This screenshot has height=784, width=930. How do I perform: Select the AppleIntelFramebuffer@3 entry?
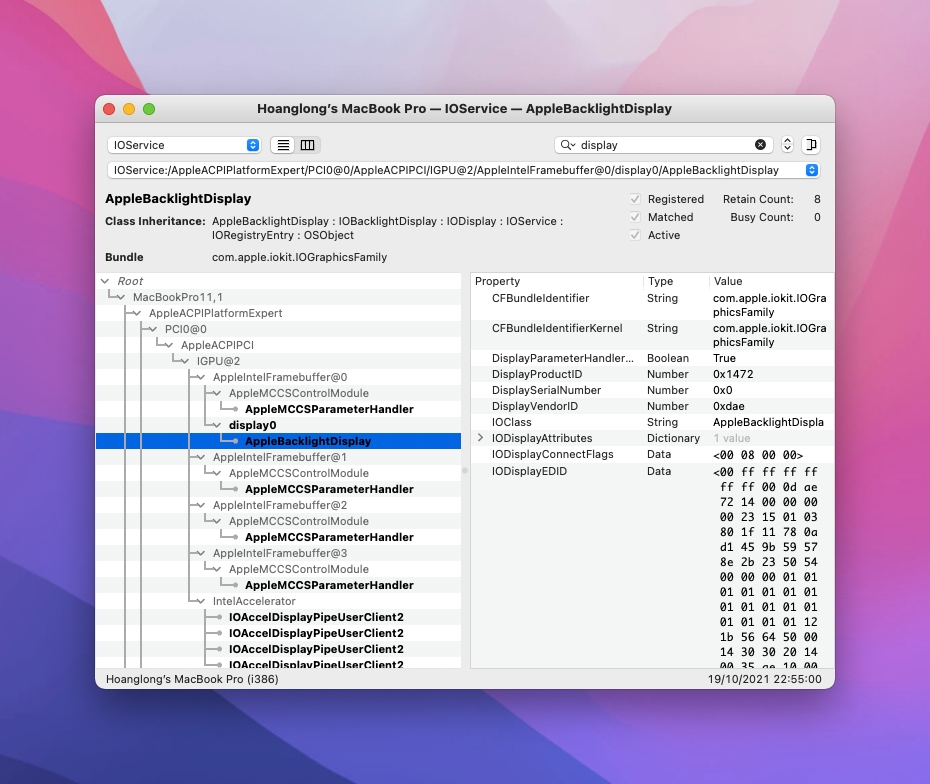click(280, 553)
